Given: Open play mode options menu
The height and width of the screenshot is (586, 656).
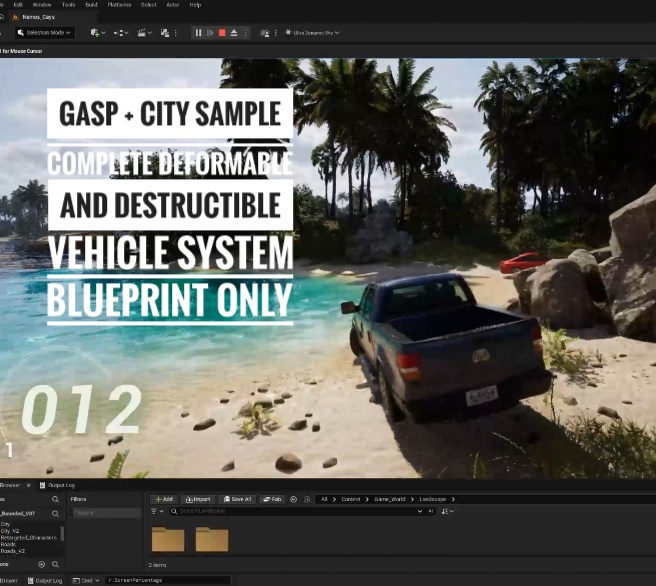Looking at the screenshot, I should (246, 33).
